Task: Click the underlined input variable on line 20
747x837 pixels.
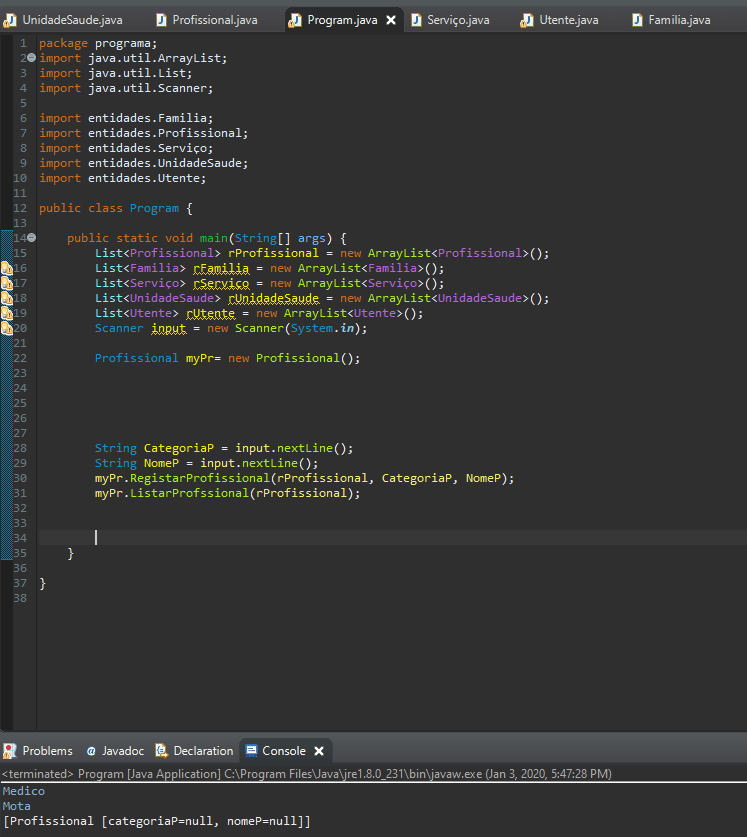Action: 169,328
